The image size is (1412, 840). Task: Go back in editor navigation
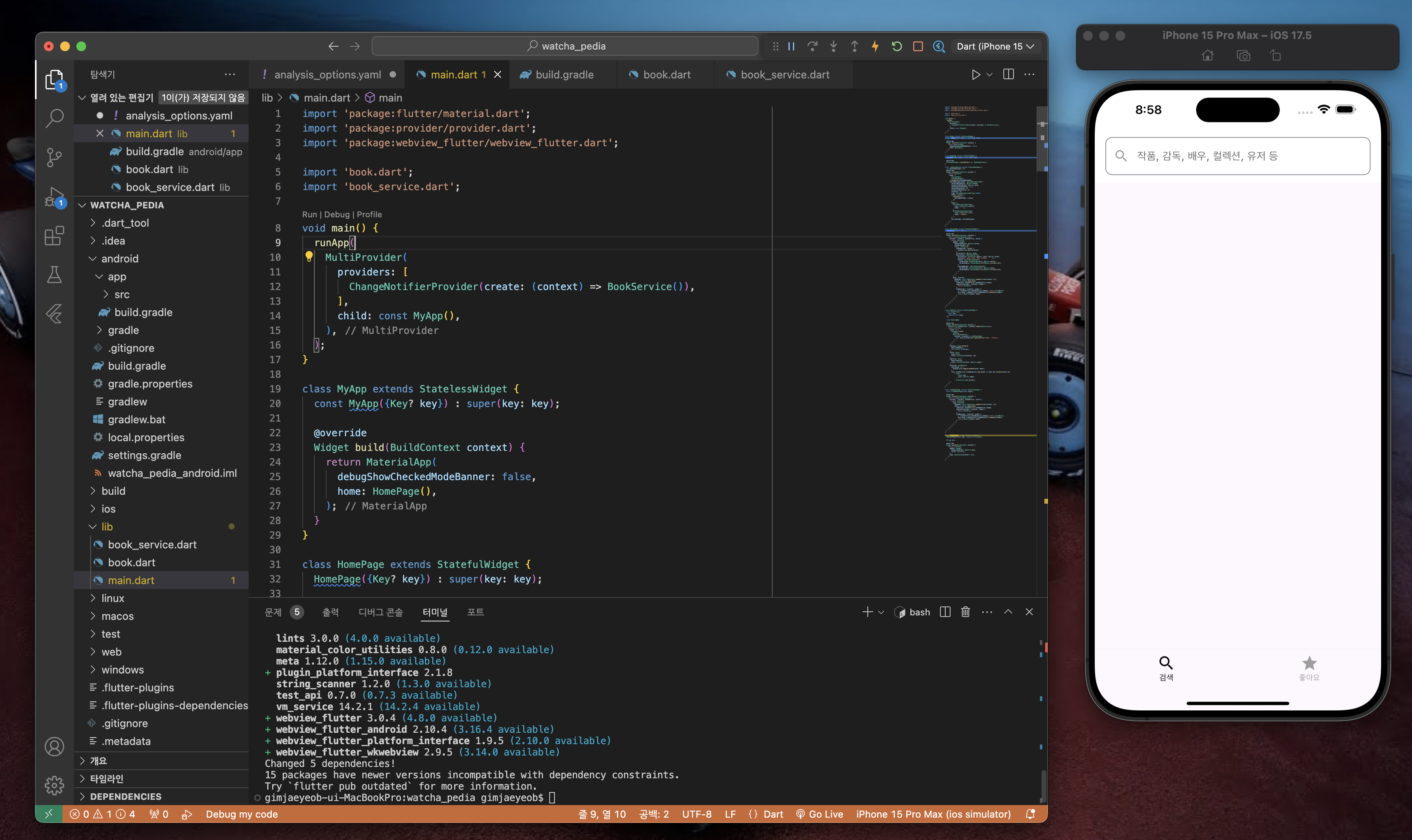pos(334,46)
